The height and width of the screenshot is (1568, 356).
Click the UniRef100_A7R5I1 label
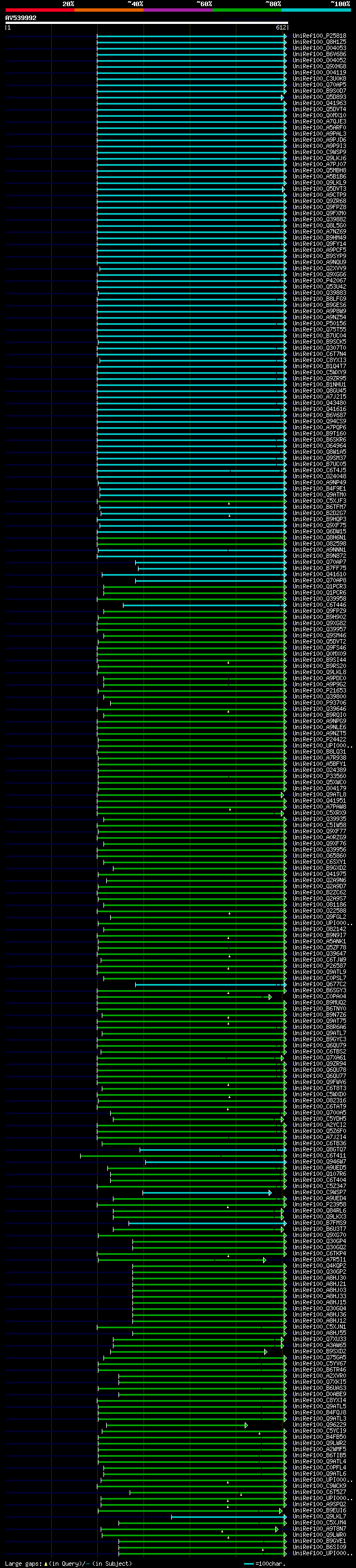[319, 1260]
